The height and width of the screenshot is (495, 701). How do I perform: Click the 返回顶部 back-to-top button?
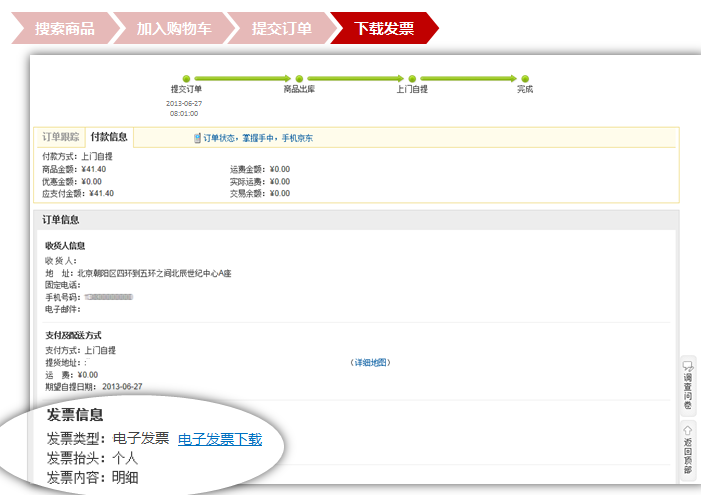click(x=688, y=449)
